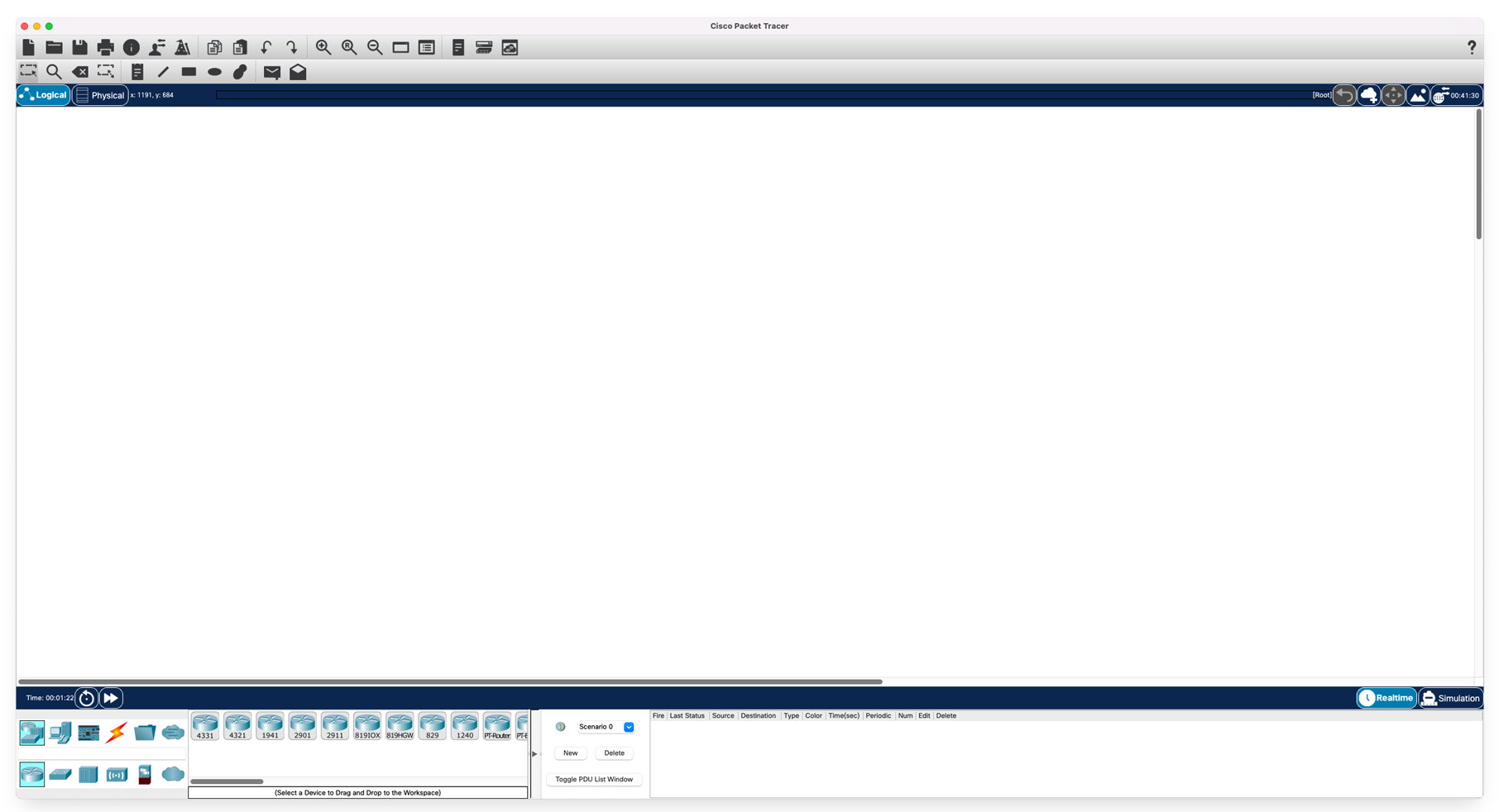
Task: Open the User Profile icon
Action: pos(157,47)
